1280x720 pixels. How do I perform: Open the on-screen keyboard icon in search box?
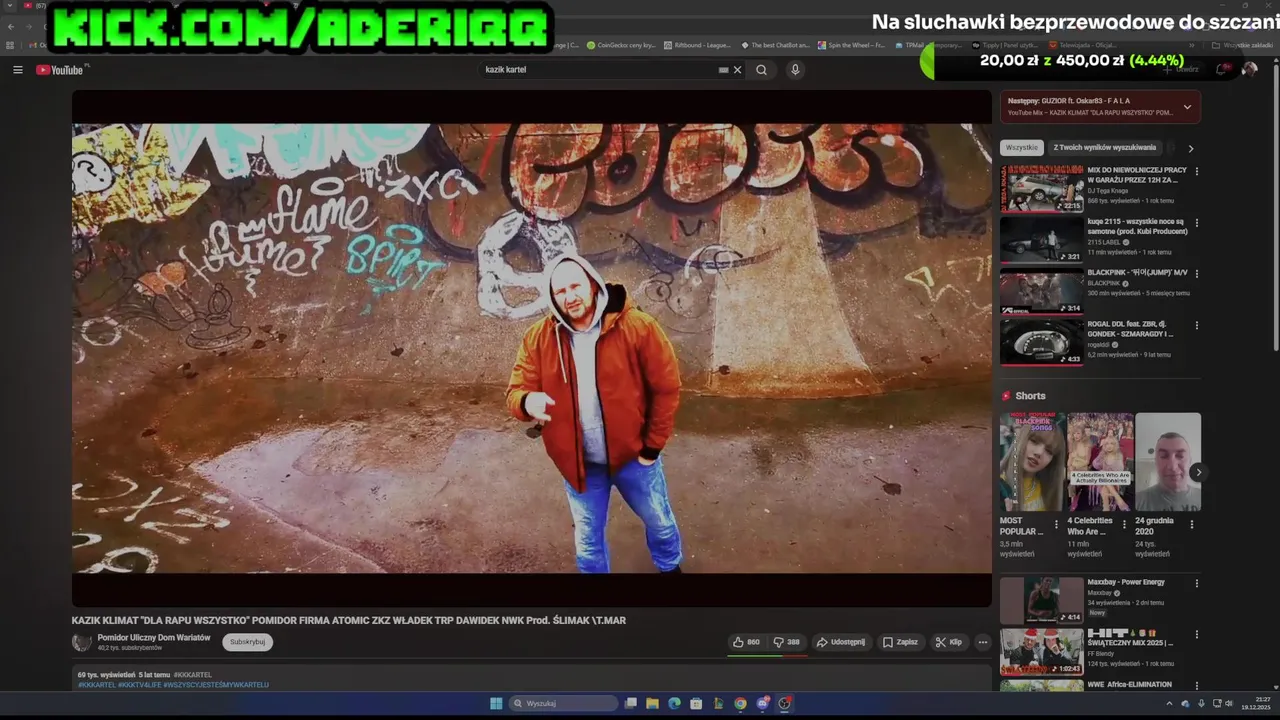723,70
